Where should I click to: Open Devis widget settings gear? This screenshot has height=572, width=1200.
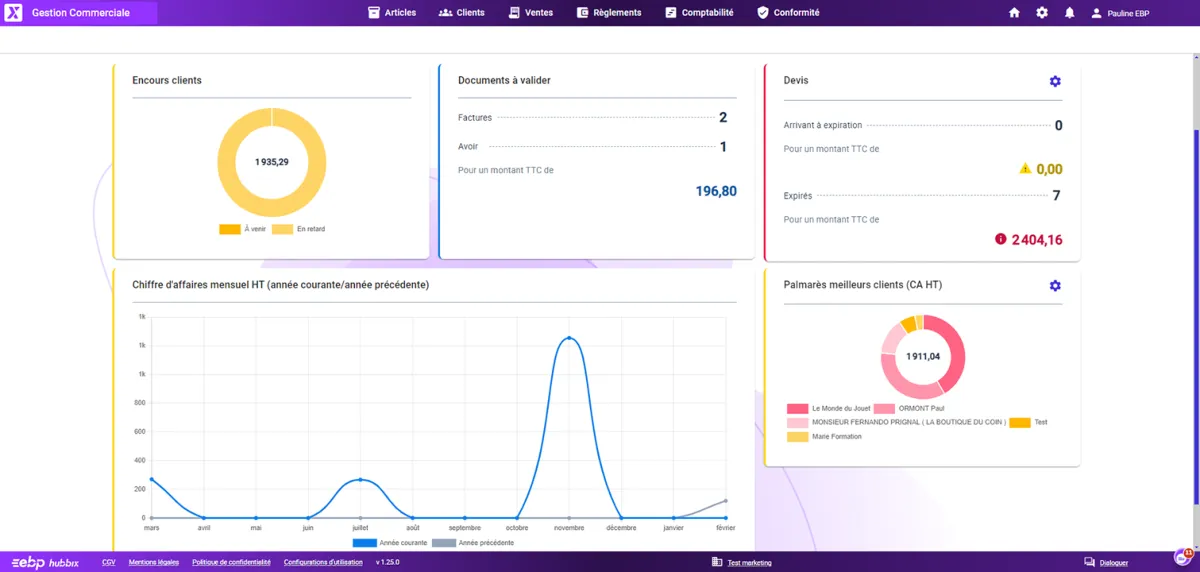[1055, 81]
